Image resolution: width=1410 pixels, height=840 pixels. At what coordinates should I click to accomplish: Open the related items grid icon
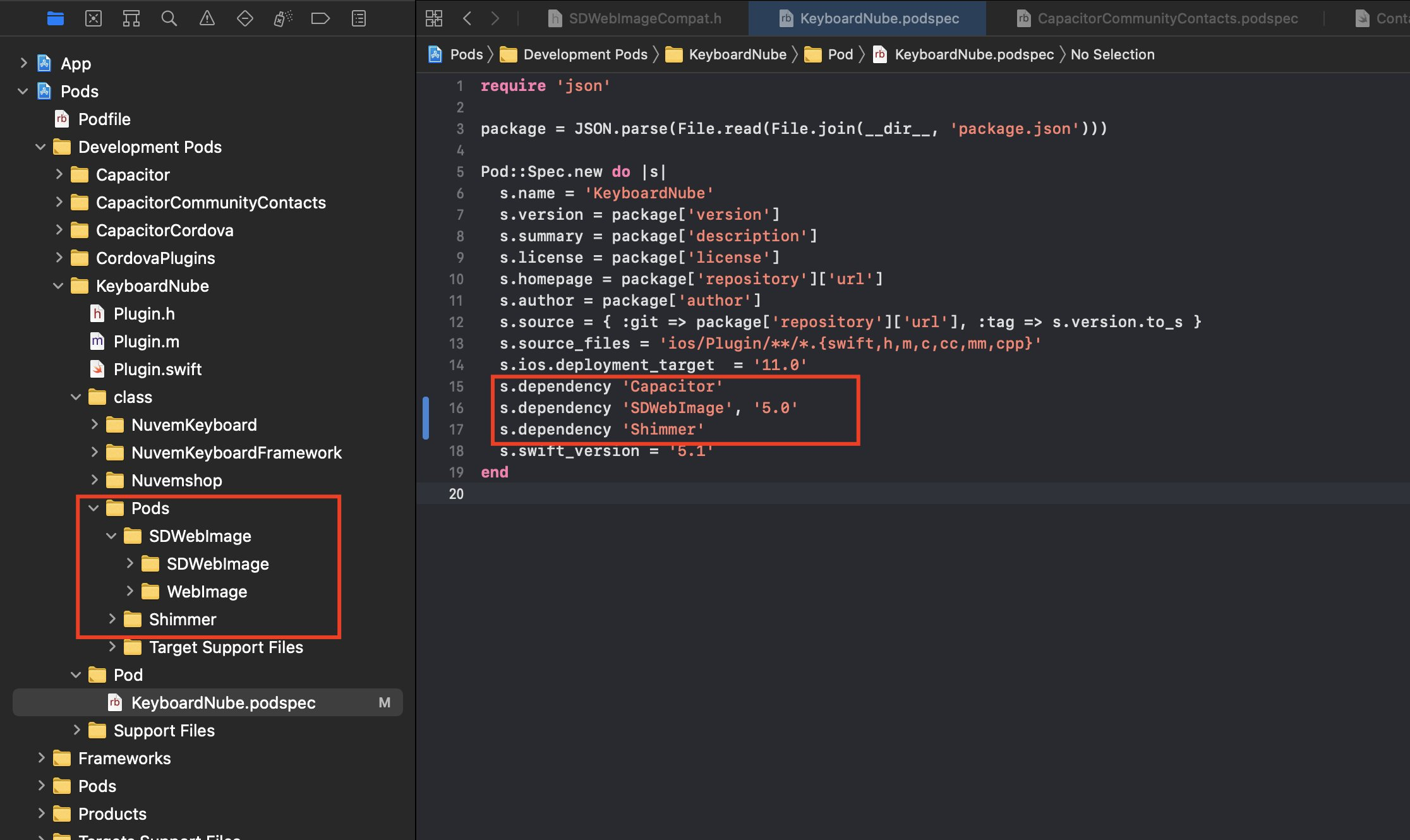pos(434,18)
